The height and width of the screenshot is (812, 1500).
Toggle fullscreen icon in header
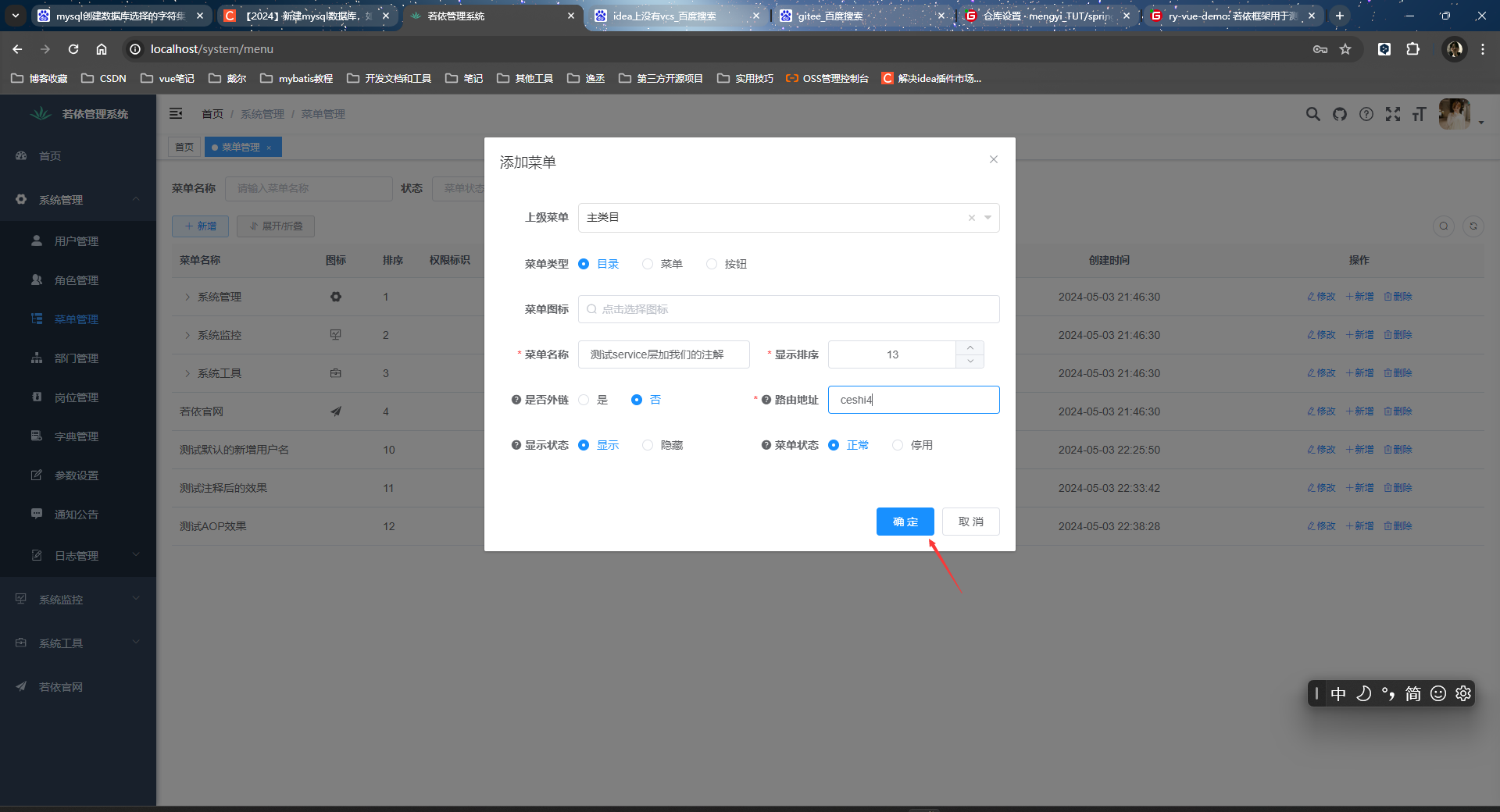point(1393,114)
